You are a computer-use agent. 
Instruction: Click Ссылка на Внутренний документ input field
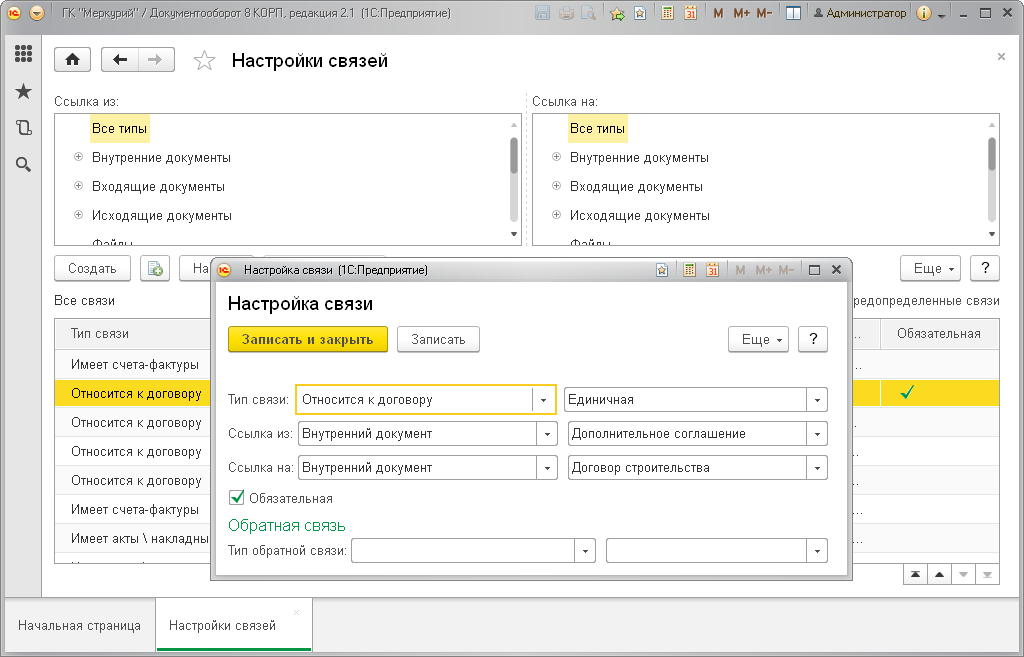(x=417, y=468)
